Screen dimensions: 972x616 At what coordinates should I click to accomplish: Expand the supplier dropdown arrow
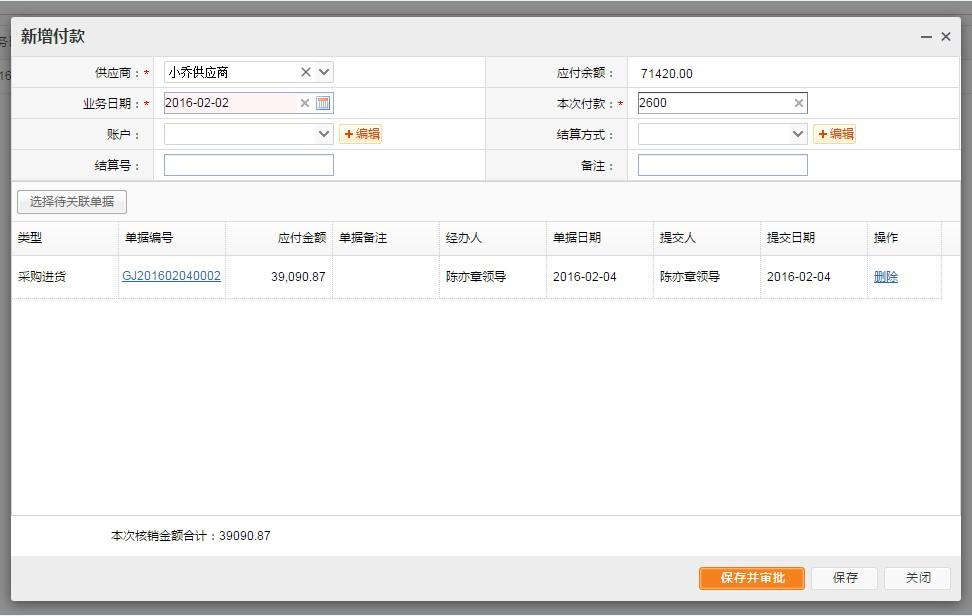324,72
